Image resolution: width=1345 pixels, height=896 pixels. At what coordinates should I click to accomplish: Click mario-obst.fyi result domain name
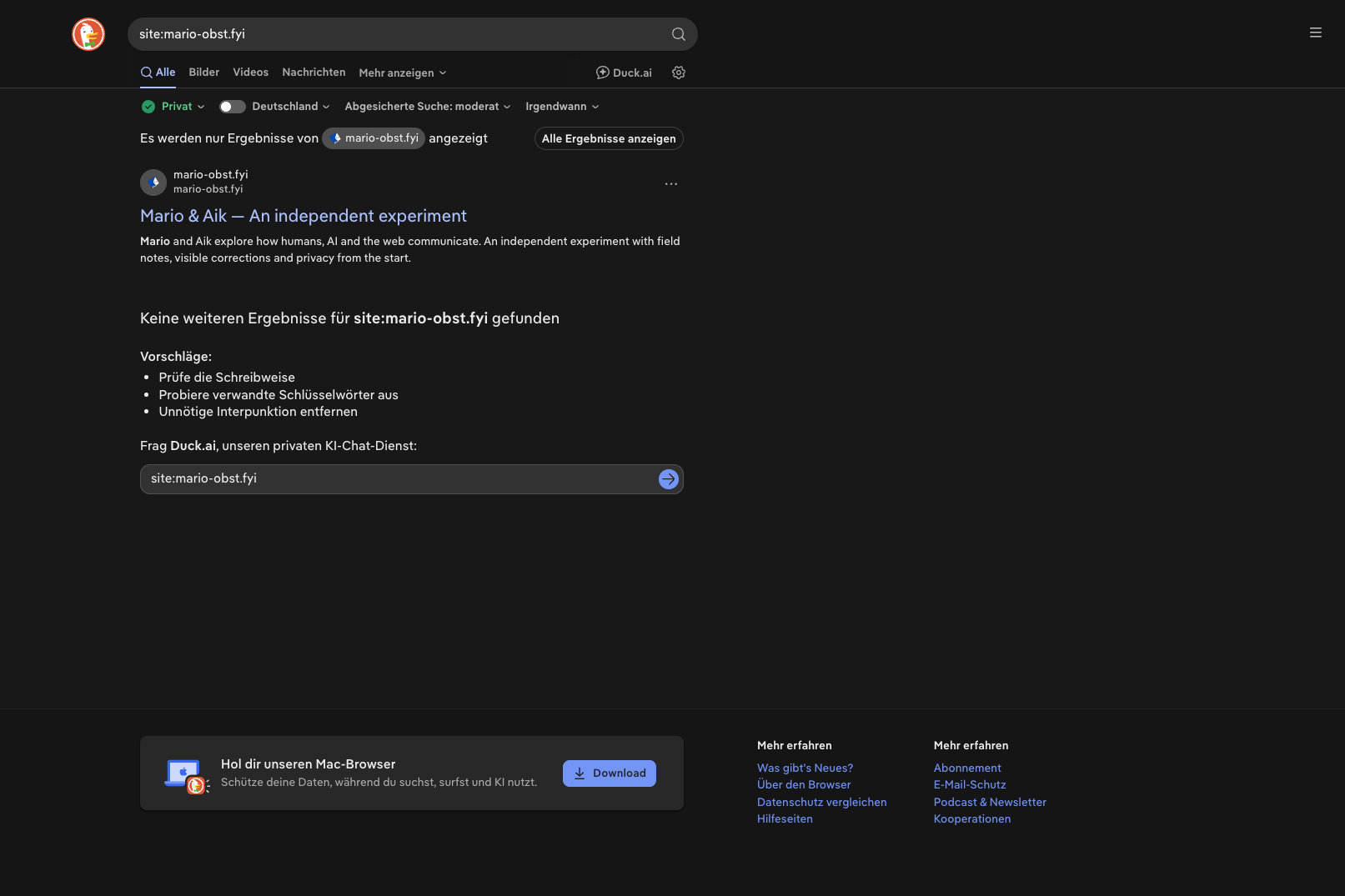[211, 175]
